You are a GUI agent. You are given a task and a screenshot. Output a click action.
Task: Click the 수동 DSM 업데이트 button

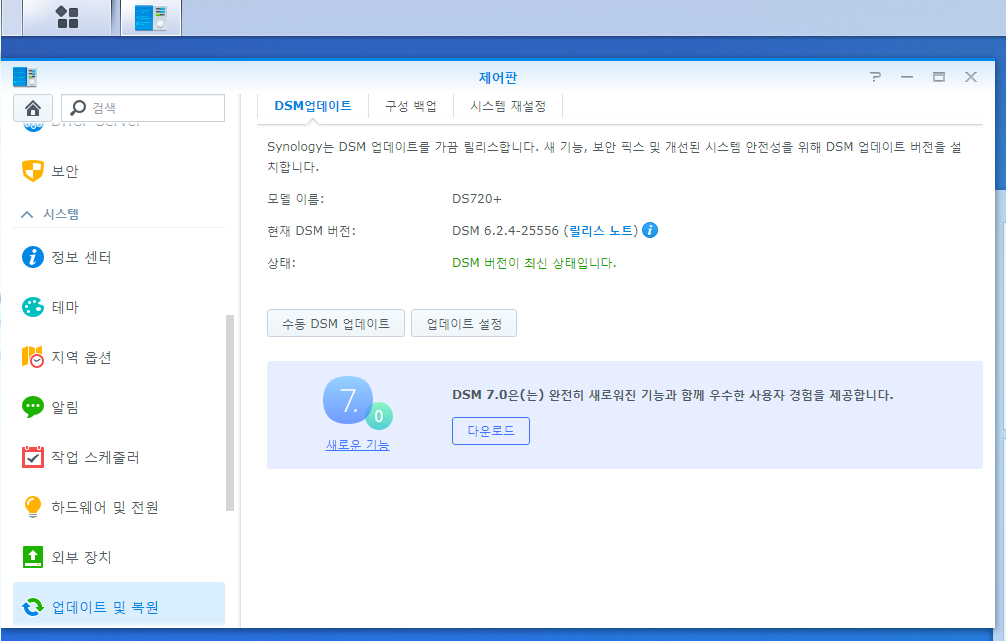[x=336, y=323]
